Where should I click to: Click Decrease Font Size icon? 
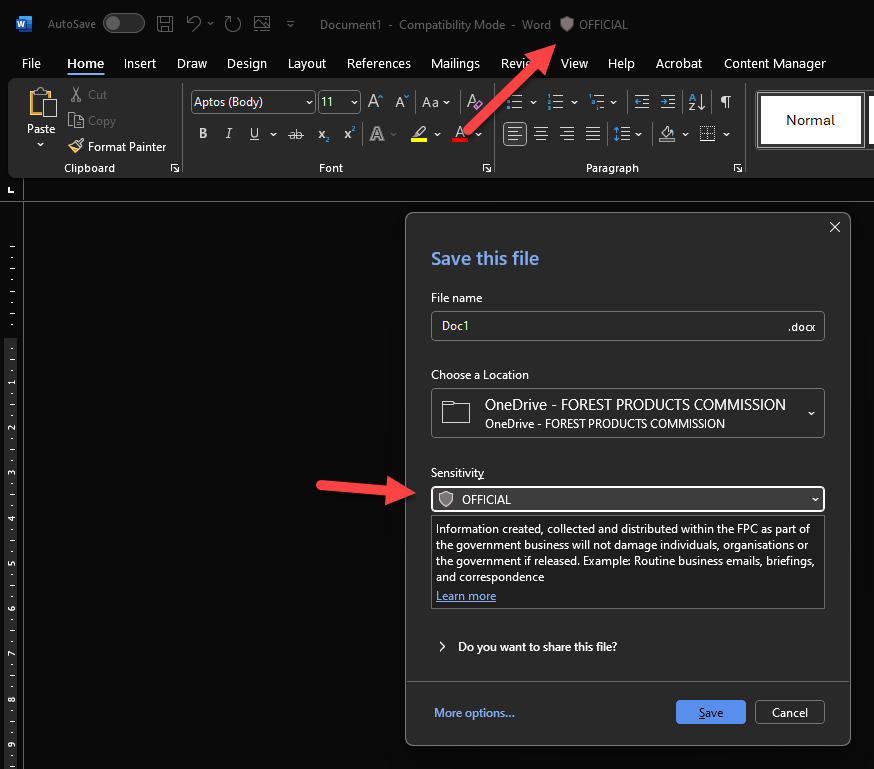pos(401,101)
